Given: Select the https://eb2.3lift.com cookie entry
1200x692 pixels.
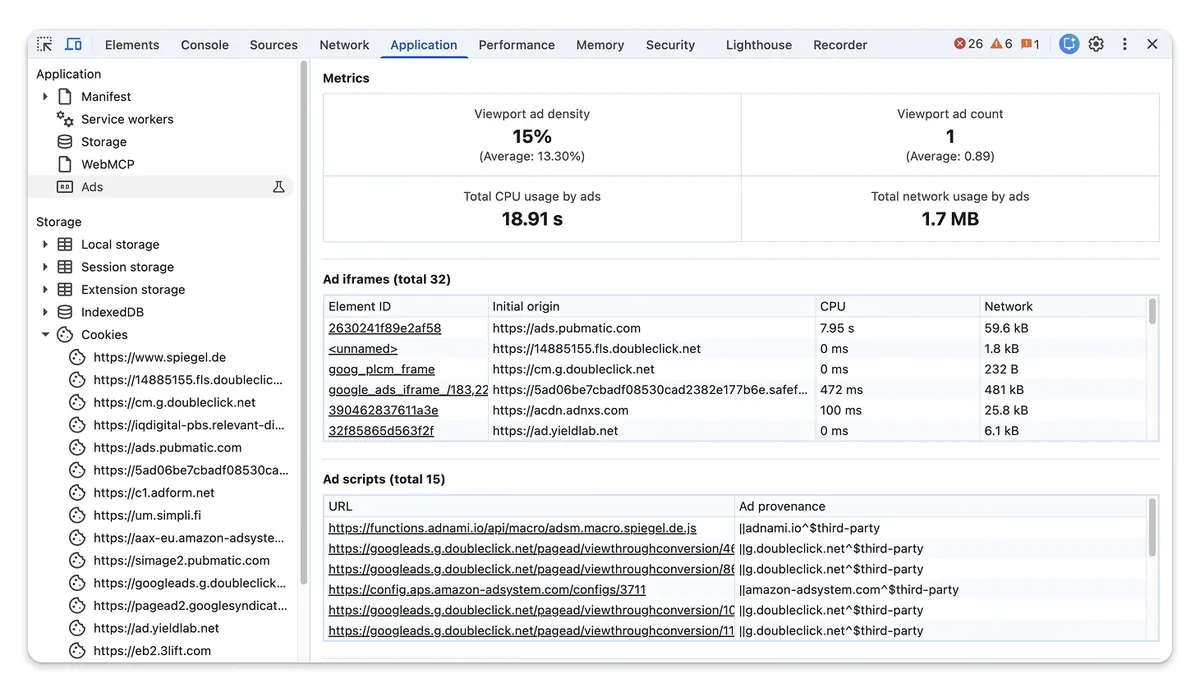Looking at the screenshot, I should [152, 651].
